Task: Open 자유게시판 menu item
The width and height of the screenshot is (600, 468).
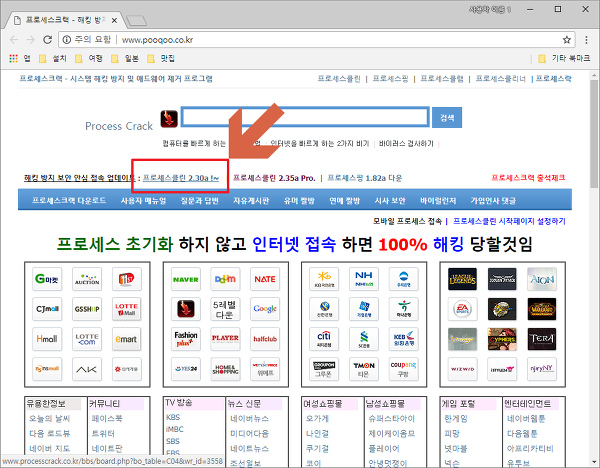Action: (x=251, y=201)
